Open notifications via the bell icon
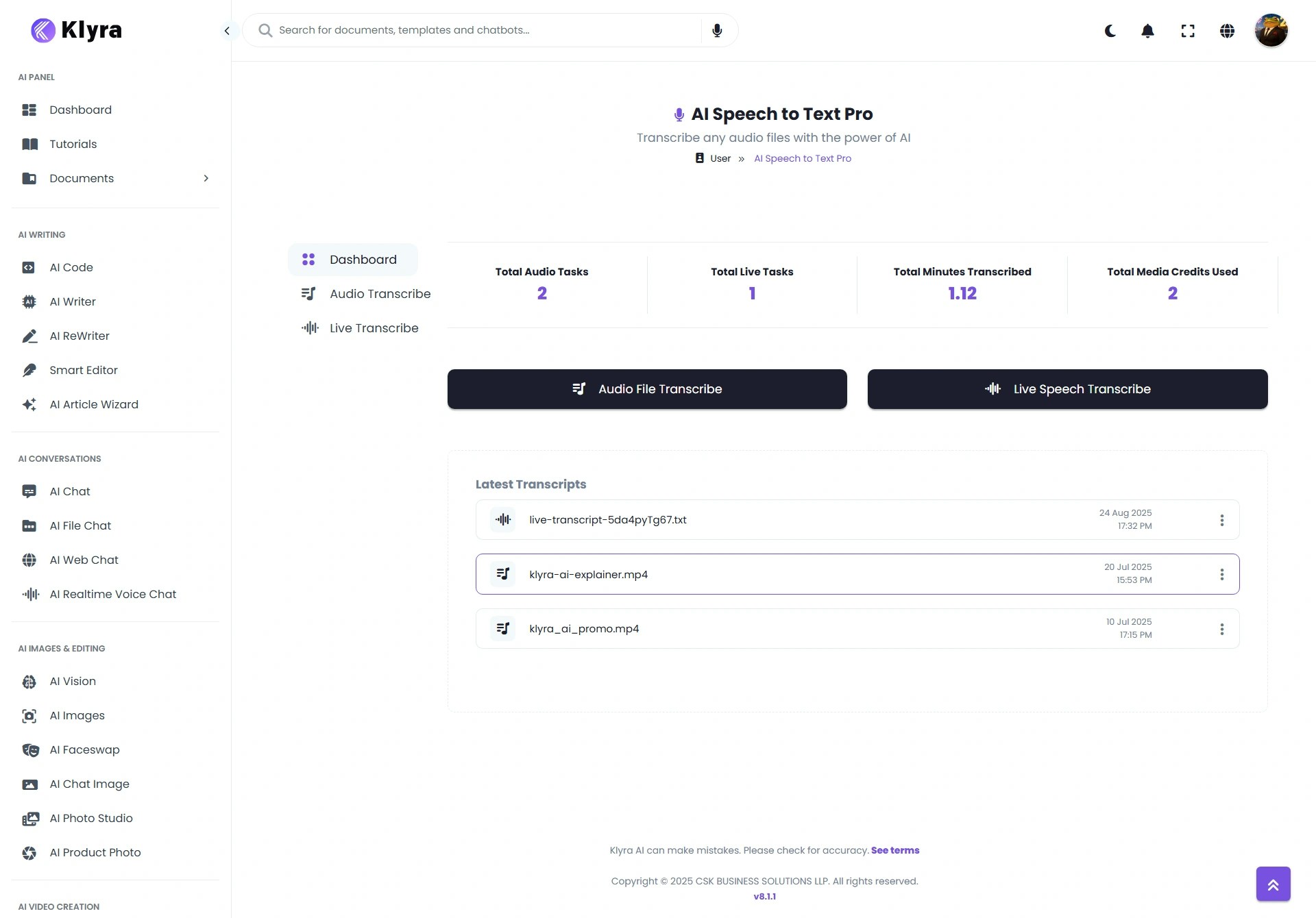The height and width of the screenshot is (918, 1316). [1147, 31]
